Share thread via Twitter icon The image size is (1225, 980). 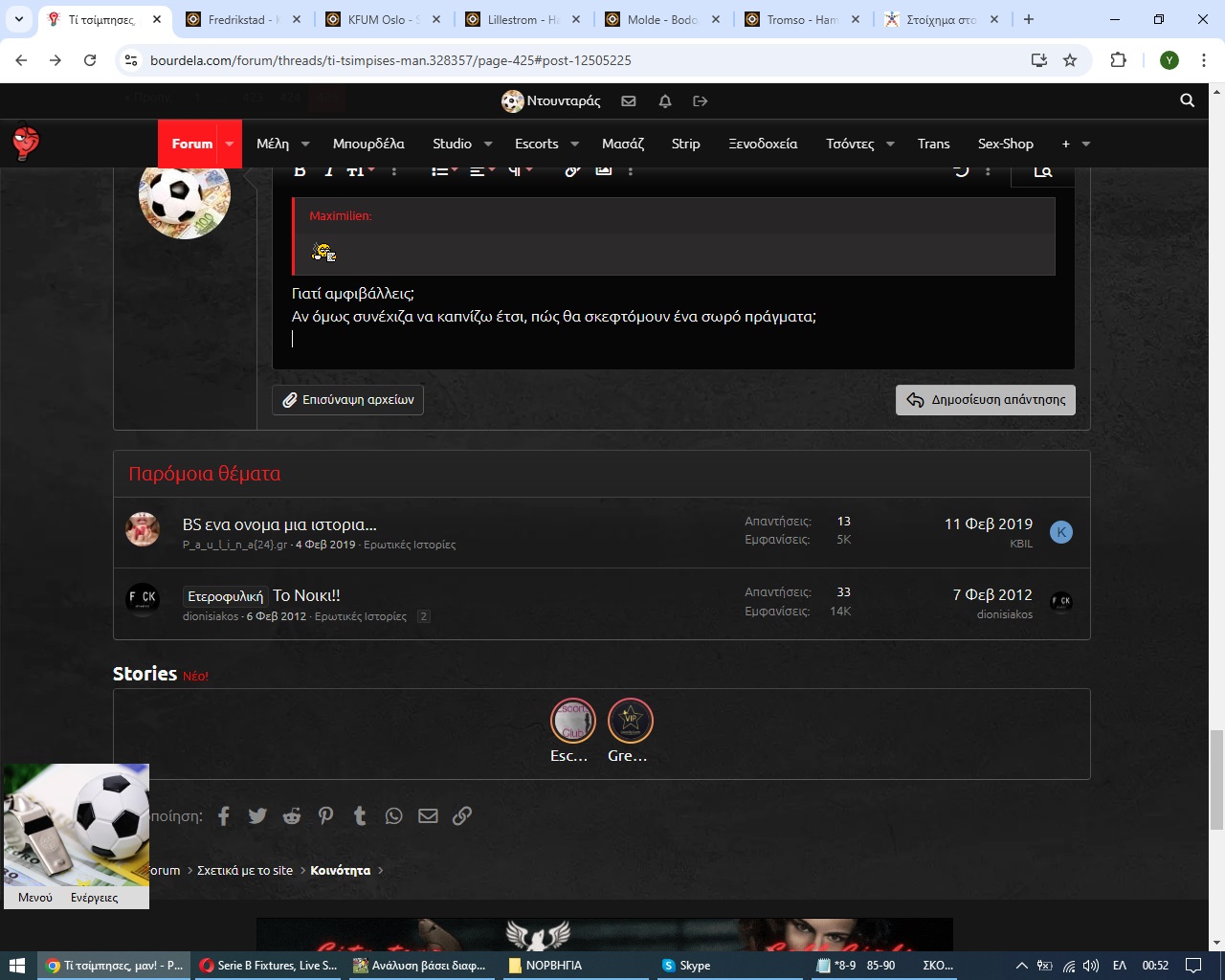click(257, 815)
